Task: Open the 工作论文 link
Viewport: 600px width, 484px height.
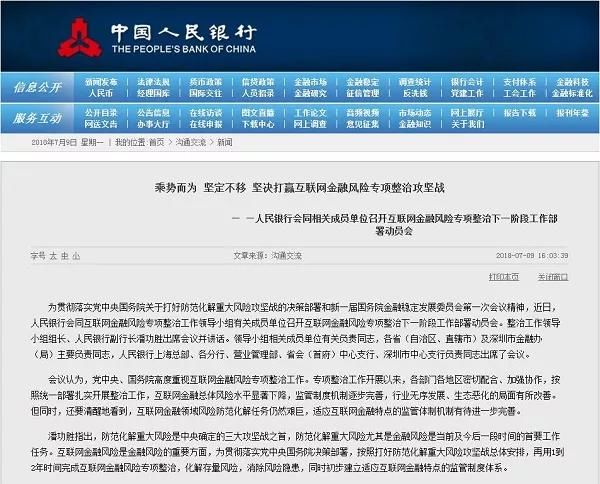Action: coord(310,113)
